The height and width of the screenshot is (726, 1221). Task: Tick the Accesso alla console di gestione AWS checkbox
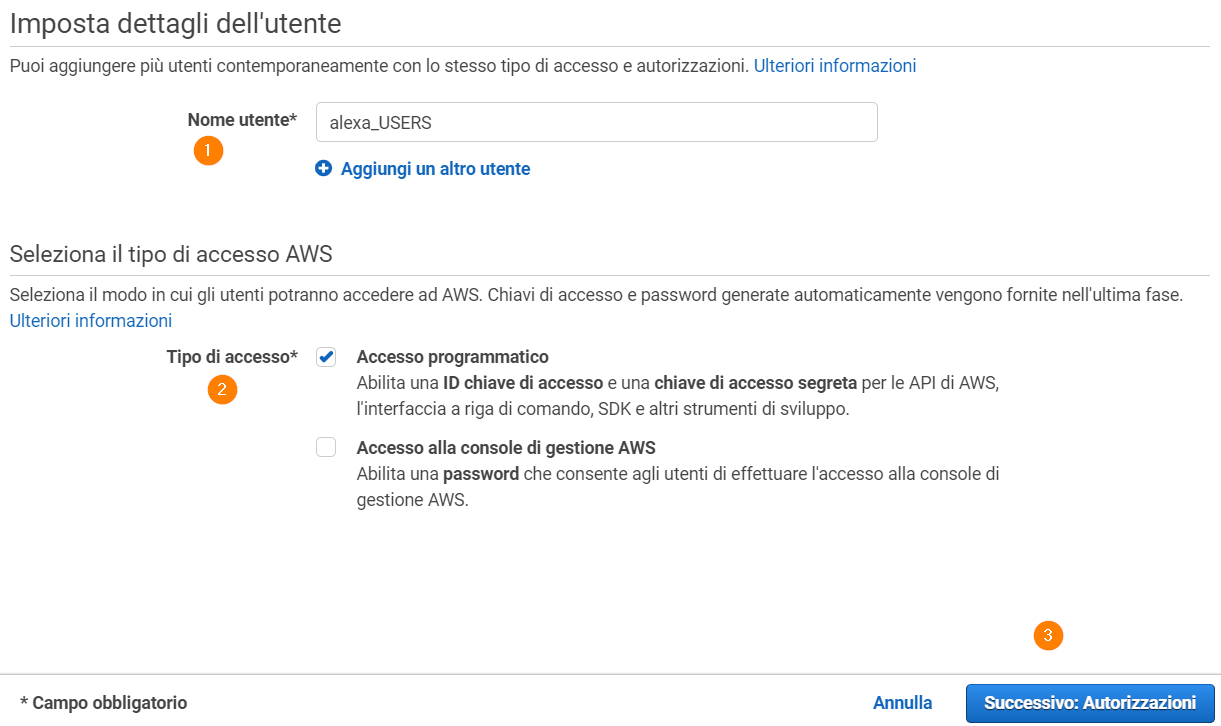coord(326,447)
